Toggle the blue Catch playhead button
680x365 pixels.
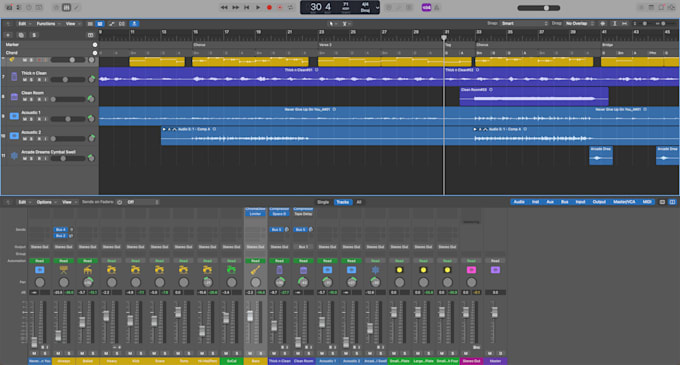(x=134, y=23)
